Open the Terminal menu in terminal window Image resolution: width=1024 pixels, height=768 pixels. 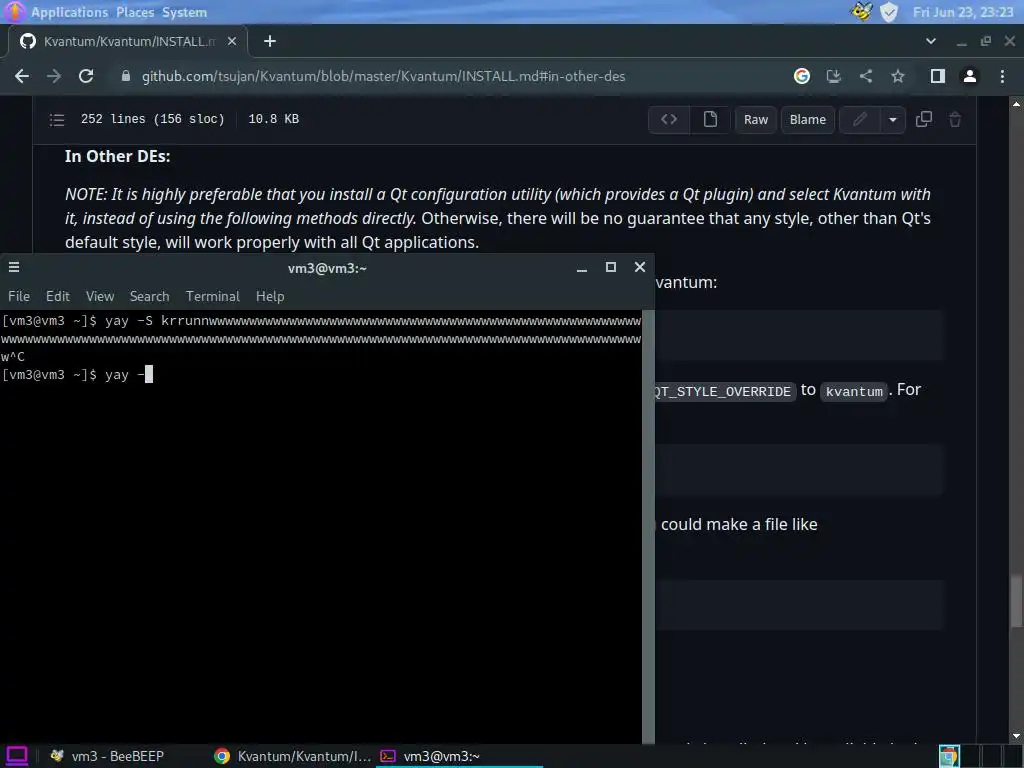[x=213, y=296]
